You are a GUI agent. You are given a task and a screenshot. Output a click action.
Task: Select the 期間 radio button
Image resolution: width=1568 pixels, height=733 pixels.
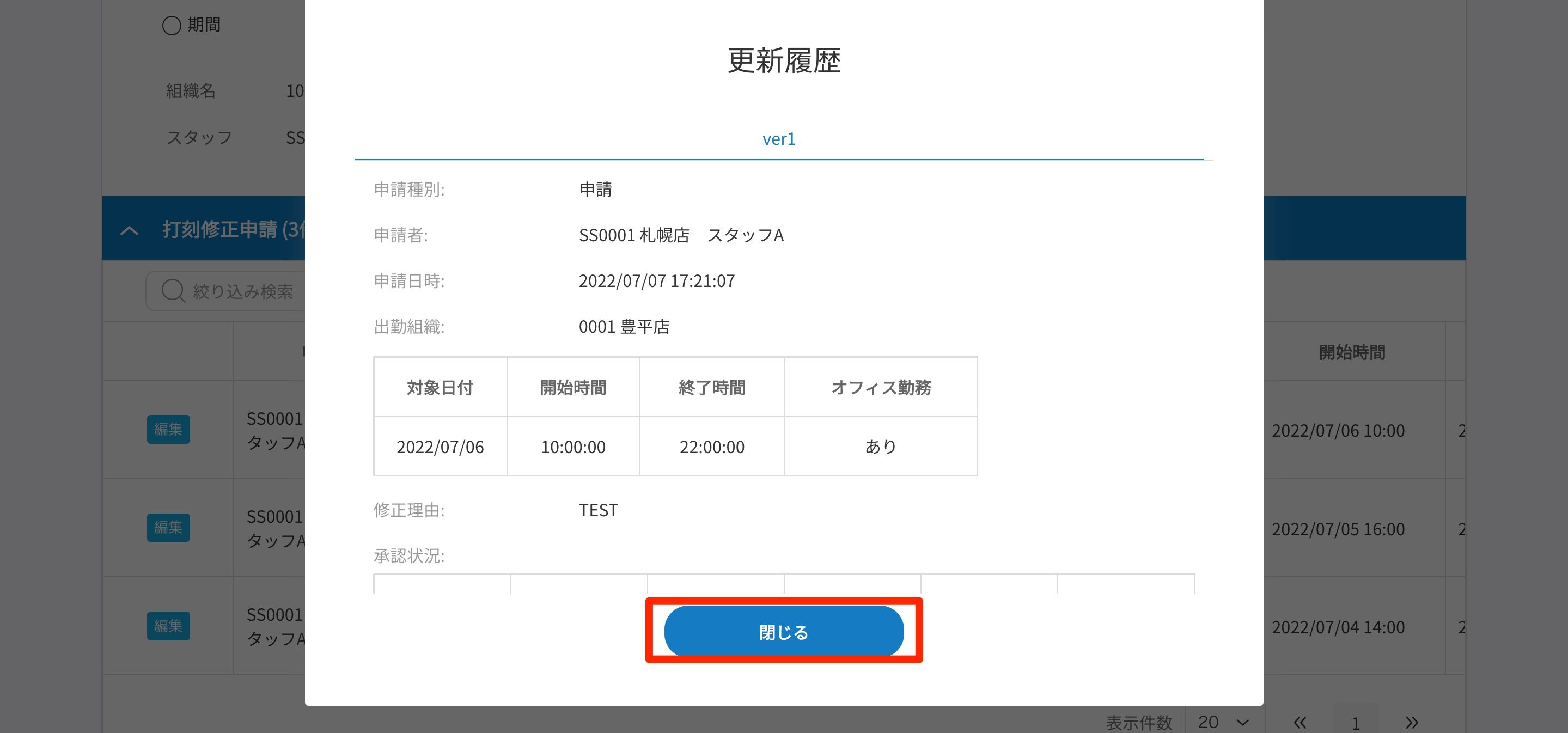point(172,25)
